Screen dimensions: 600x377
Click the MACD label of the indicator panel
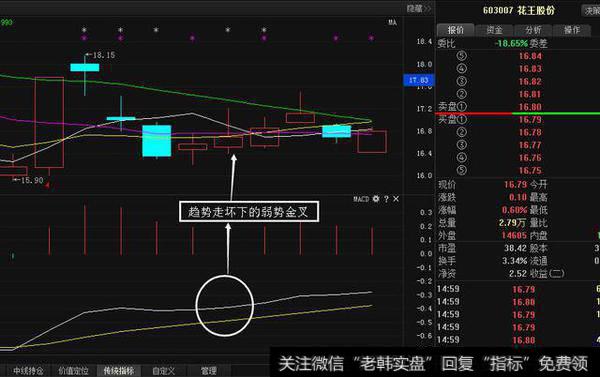coord(361,199)
